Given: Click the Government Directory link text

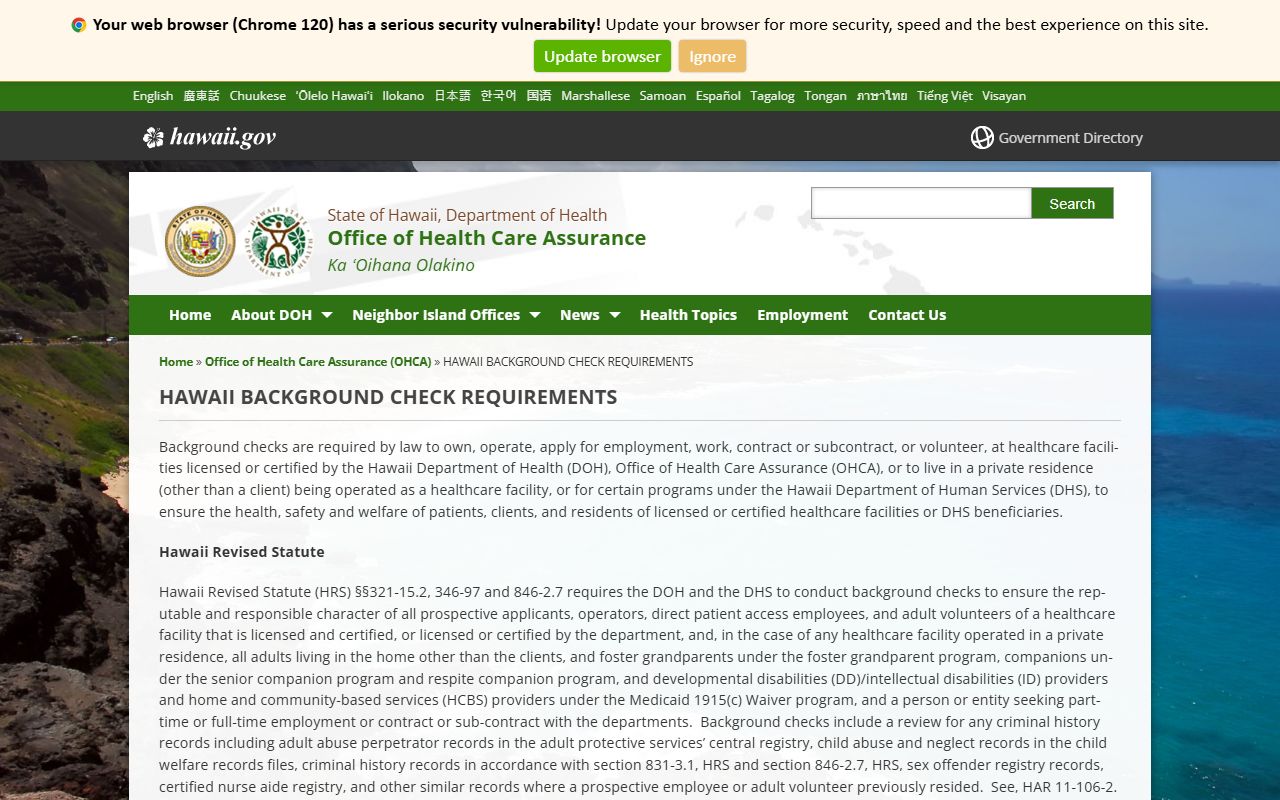Looking at the screenshot, I should click(1070, 138).
